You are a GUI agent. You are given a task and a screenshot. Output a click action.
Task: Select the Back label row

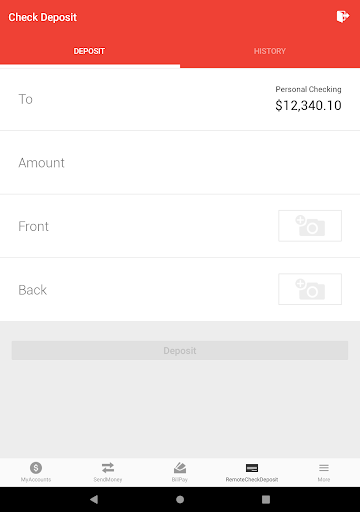[180, 289]
